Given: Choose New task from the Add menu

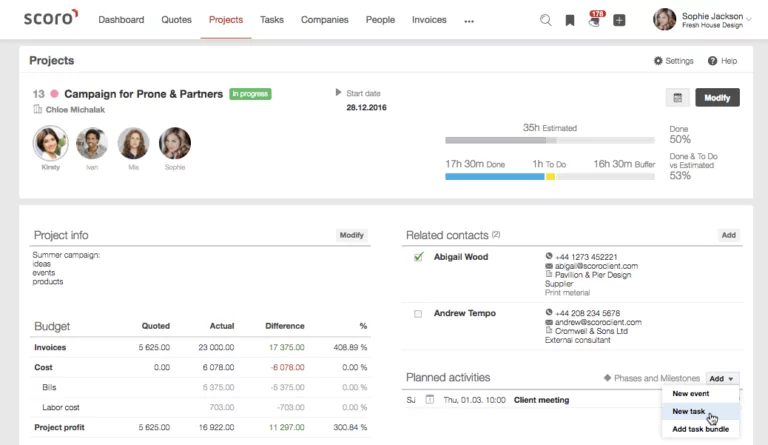Looking at the screenshot, I should click(x=700, y=411).
